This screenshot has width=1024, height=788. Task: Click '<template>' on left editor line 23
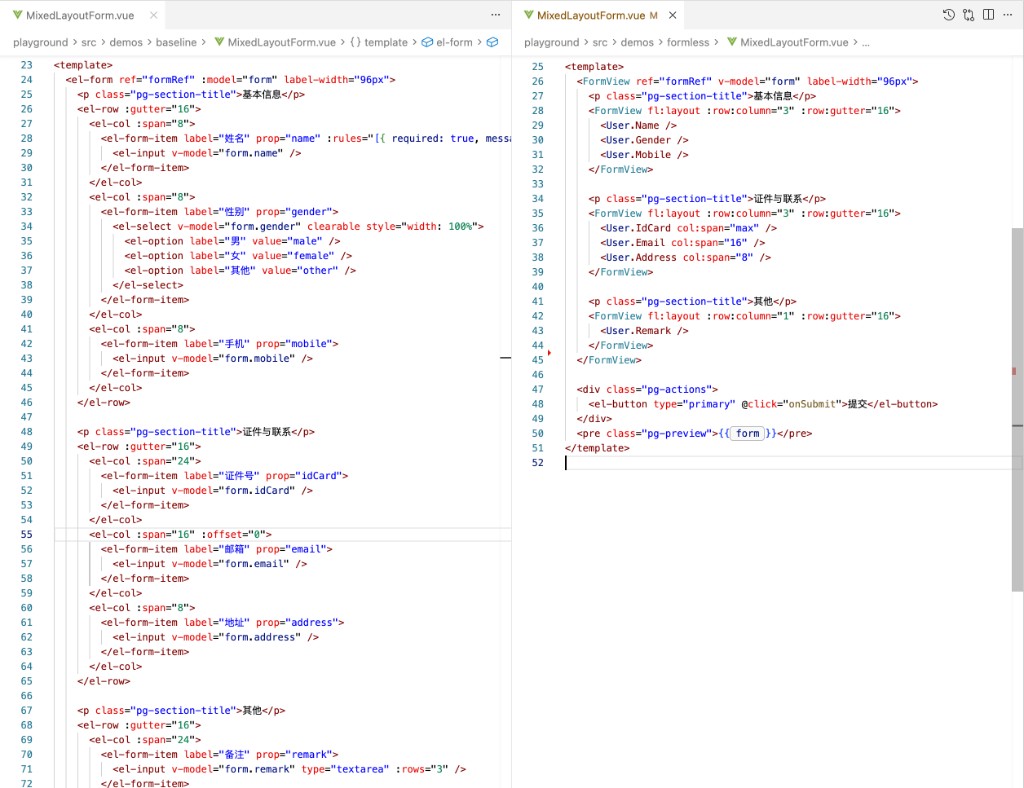(83, 65)
